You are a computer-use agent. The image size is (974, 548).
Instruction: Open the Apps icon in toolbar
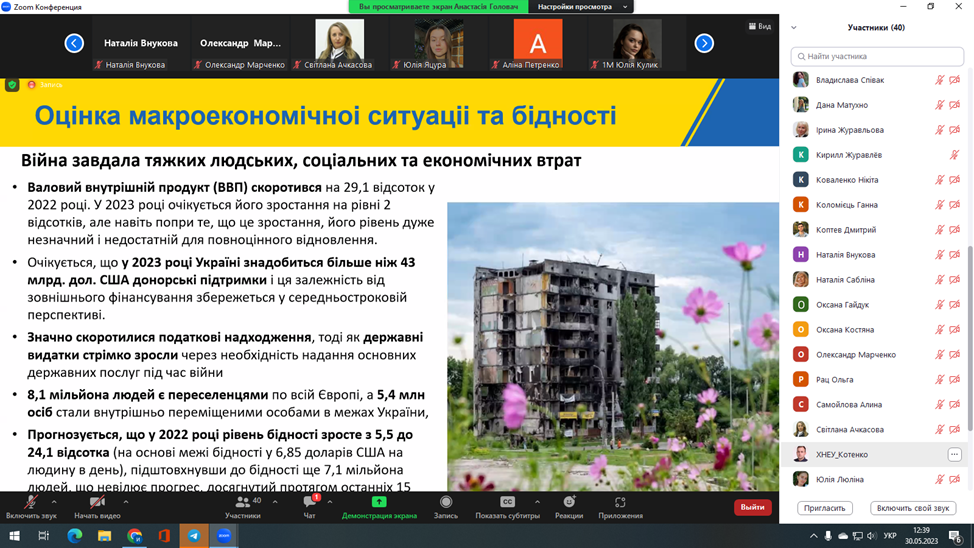pos(620,502)
